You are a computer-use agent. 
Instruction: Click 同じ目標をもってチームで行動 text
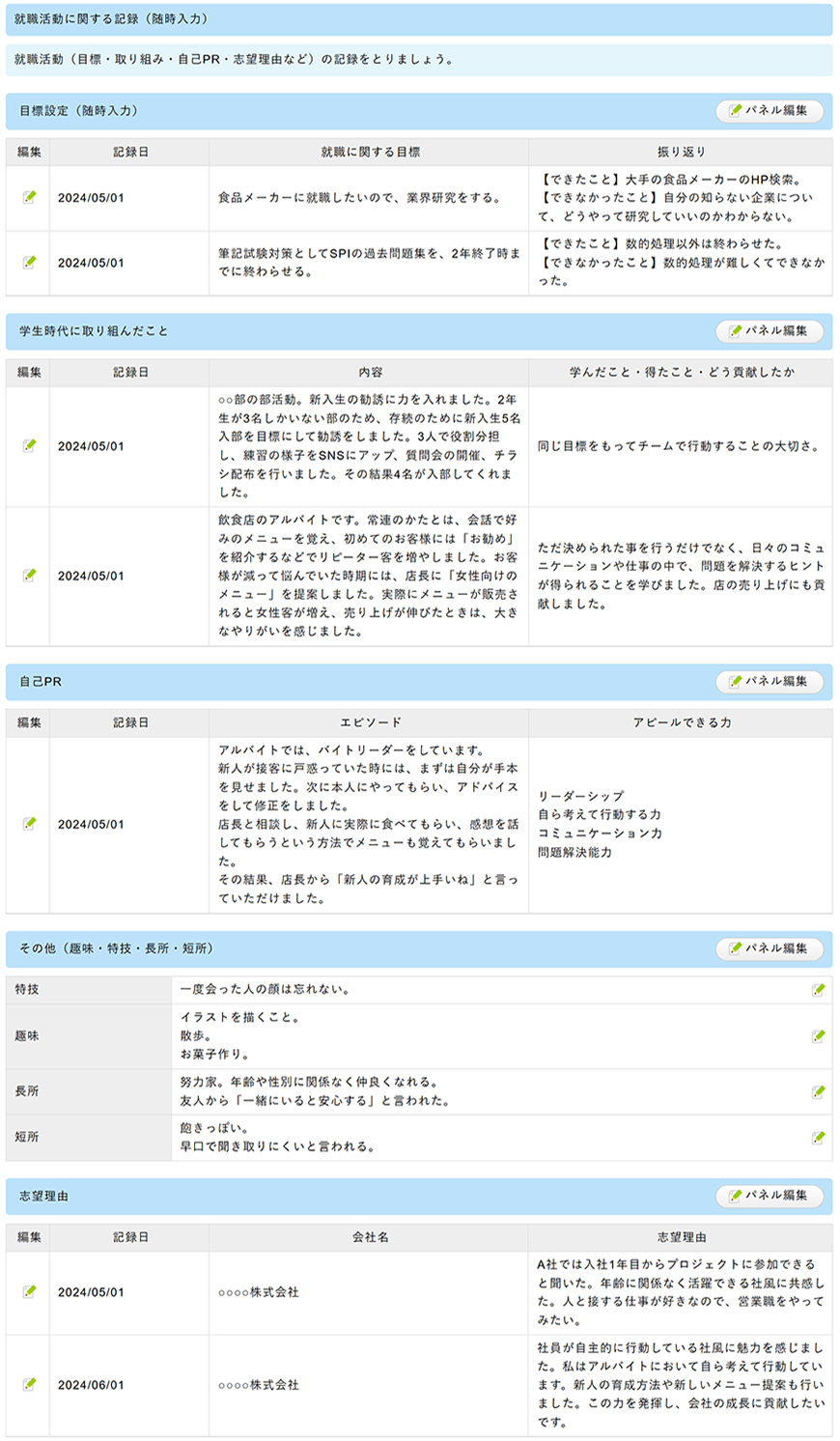coord(679,446)
